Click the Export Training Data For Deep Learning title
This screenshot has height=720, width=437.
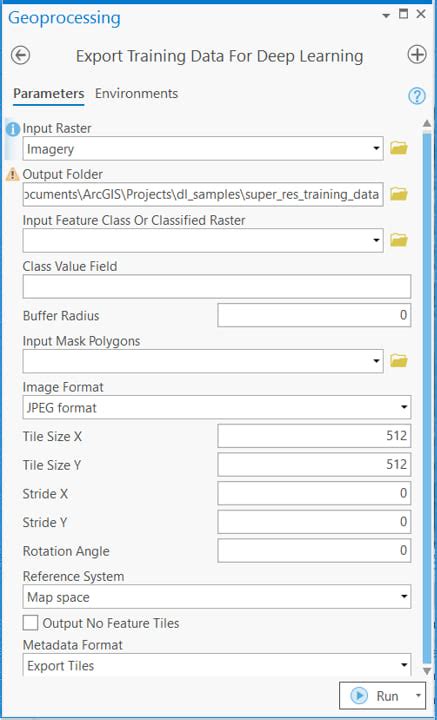pyautogui.click(x=219, y=56)
